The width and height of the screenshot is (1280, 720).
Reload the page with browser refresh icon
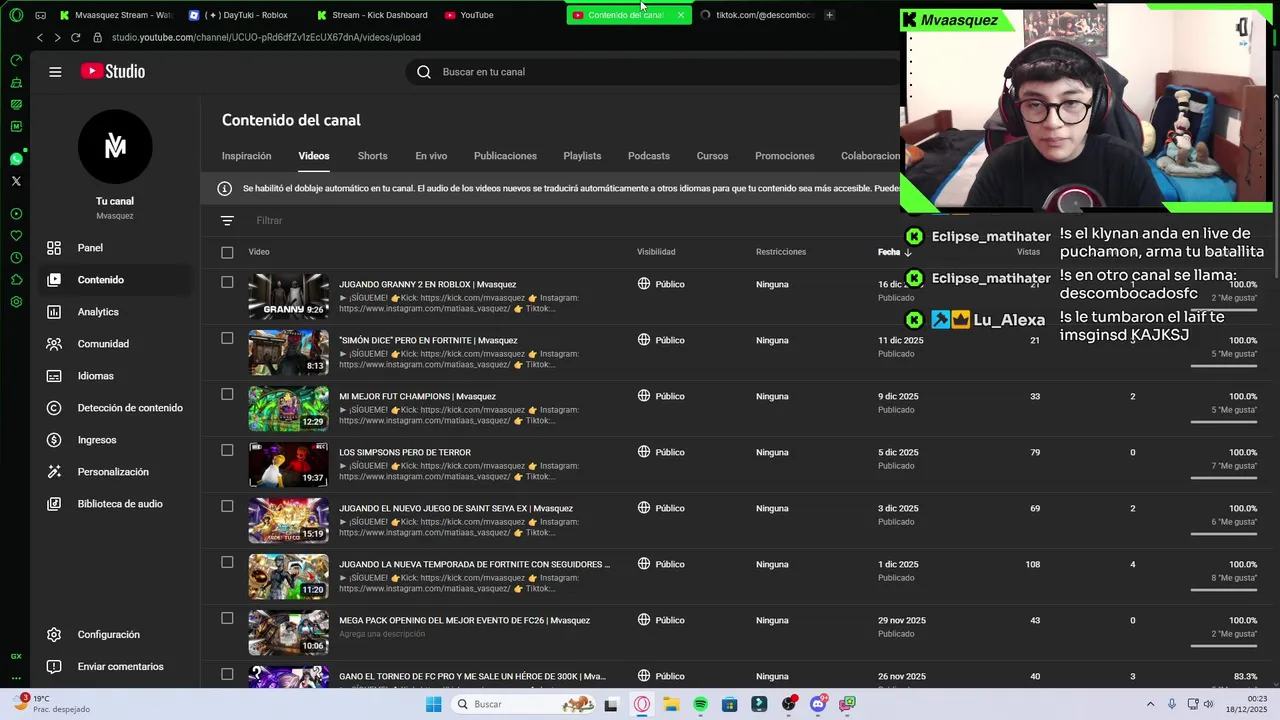click(x=75, y=38)
